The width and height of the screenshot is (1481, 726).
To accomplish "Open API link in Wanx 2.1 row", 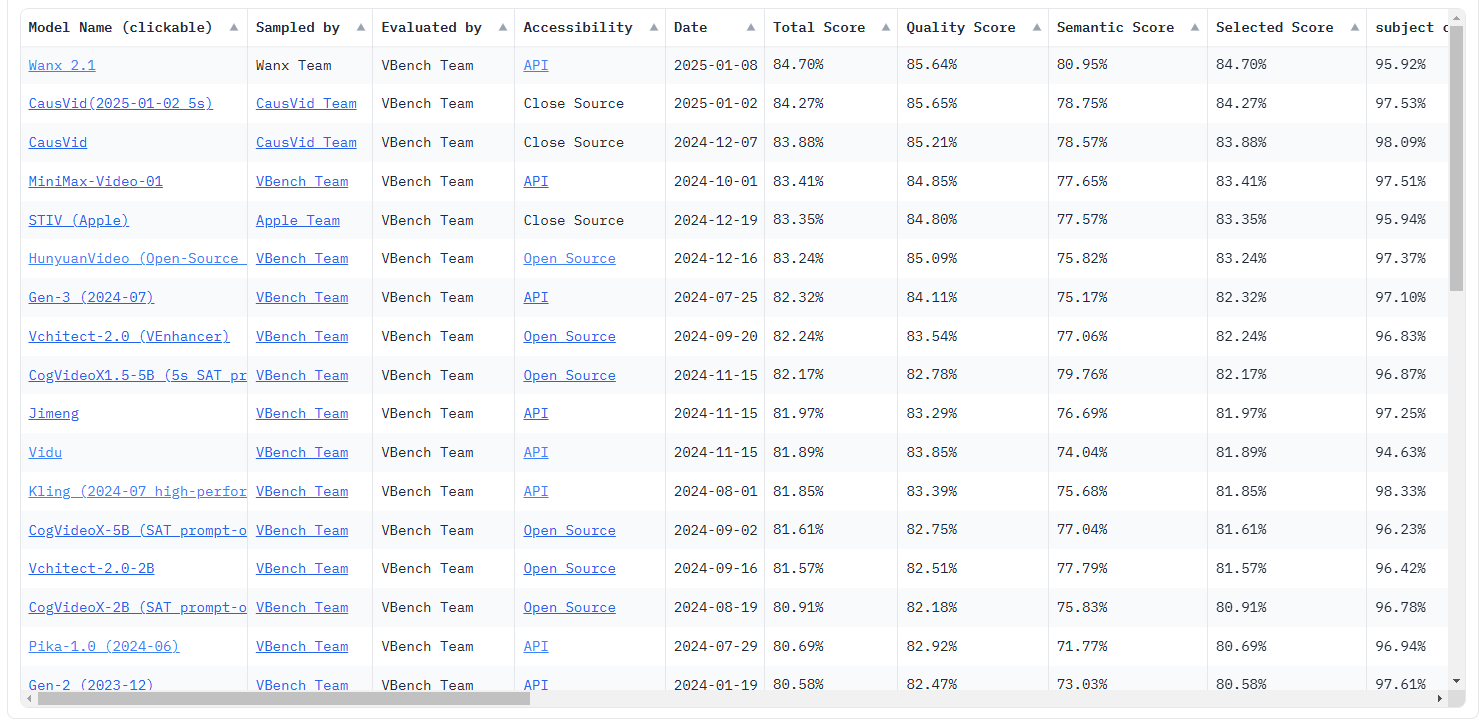I will coord(536,65).
